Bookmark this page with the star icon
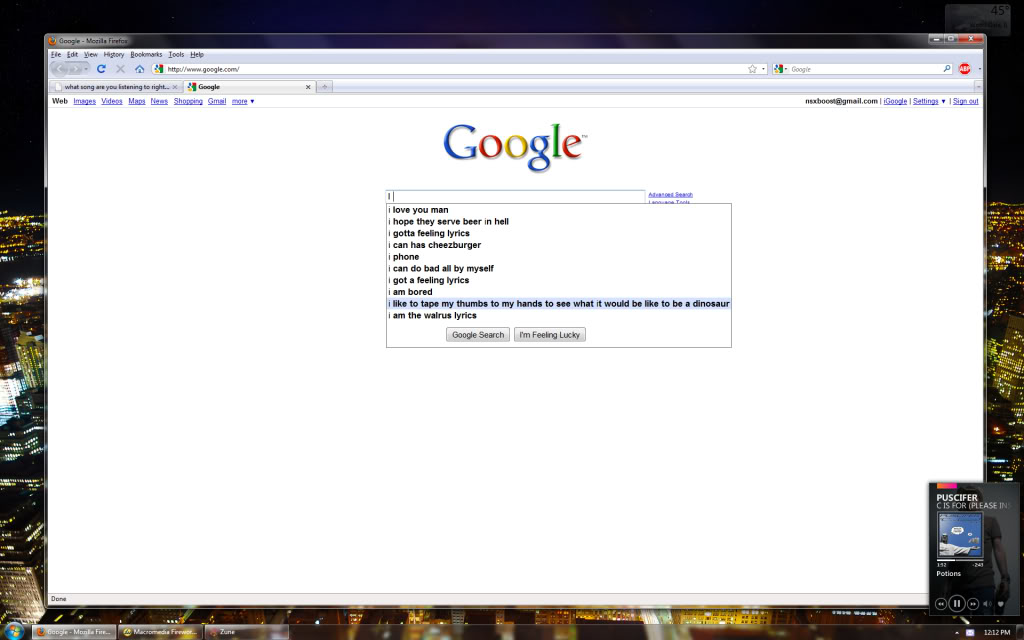1024x640 pixels. 752,69
